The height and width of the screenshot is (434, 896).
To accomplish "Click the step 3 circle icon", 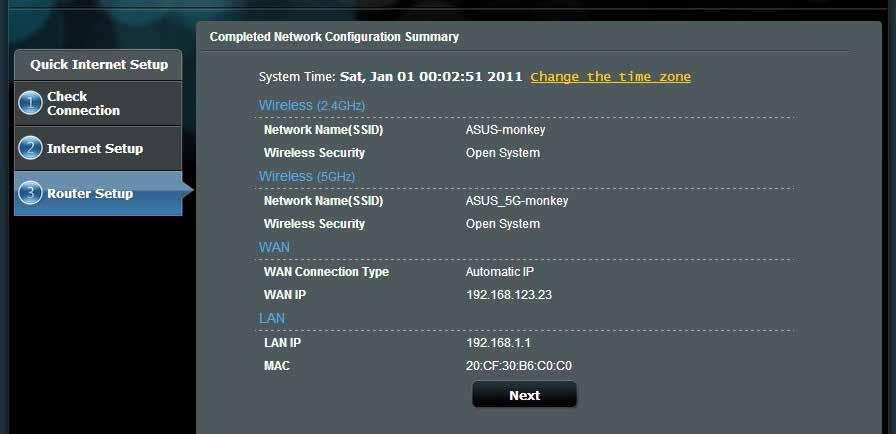I will (x=30, y=194).
